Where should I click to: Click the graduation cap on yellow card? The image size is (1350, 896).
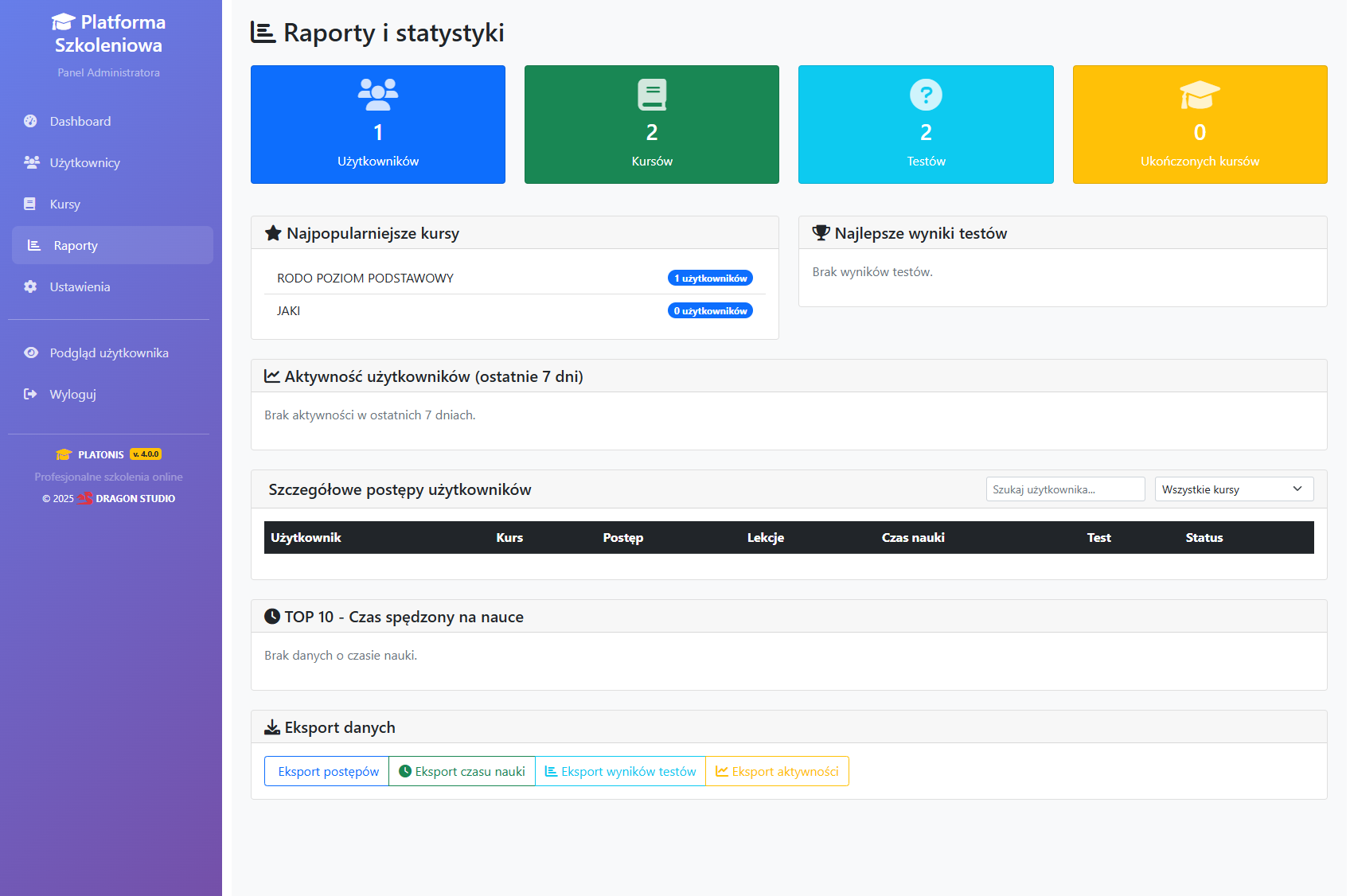[x=1200, y=95]
